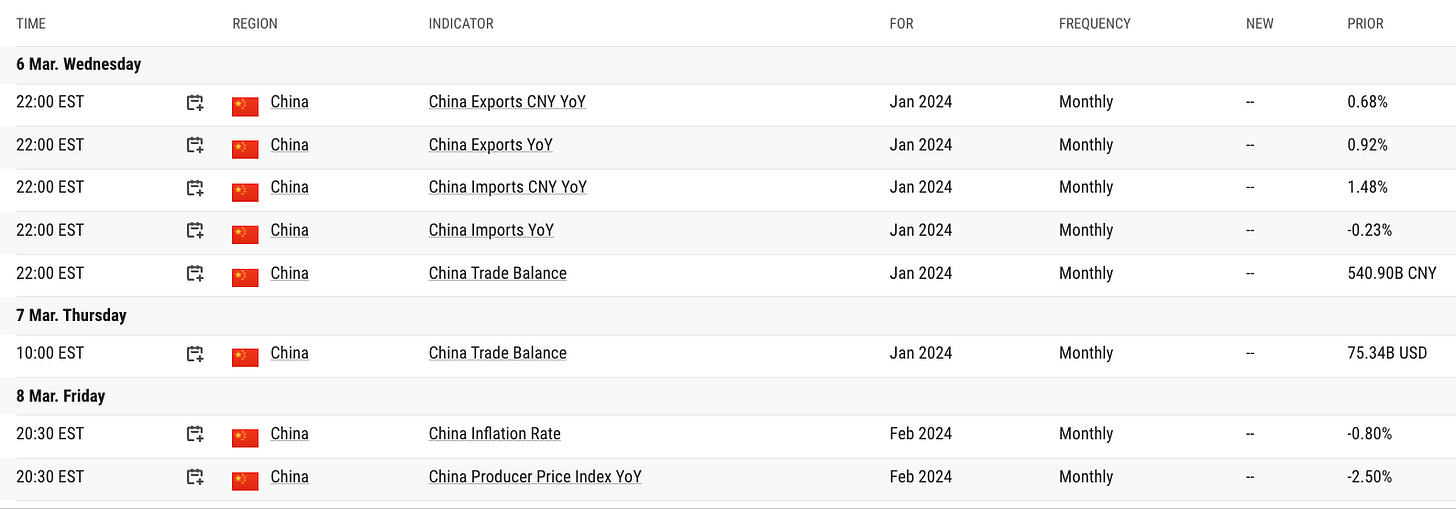Open China Inflation Rate indicator link
Screen dimensions: 1456x510
click(x=495, y=434)
